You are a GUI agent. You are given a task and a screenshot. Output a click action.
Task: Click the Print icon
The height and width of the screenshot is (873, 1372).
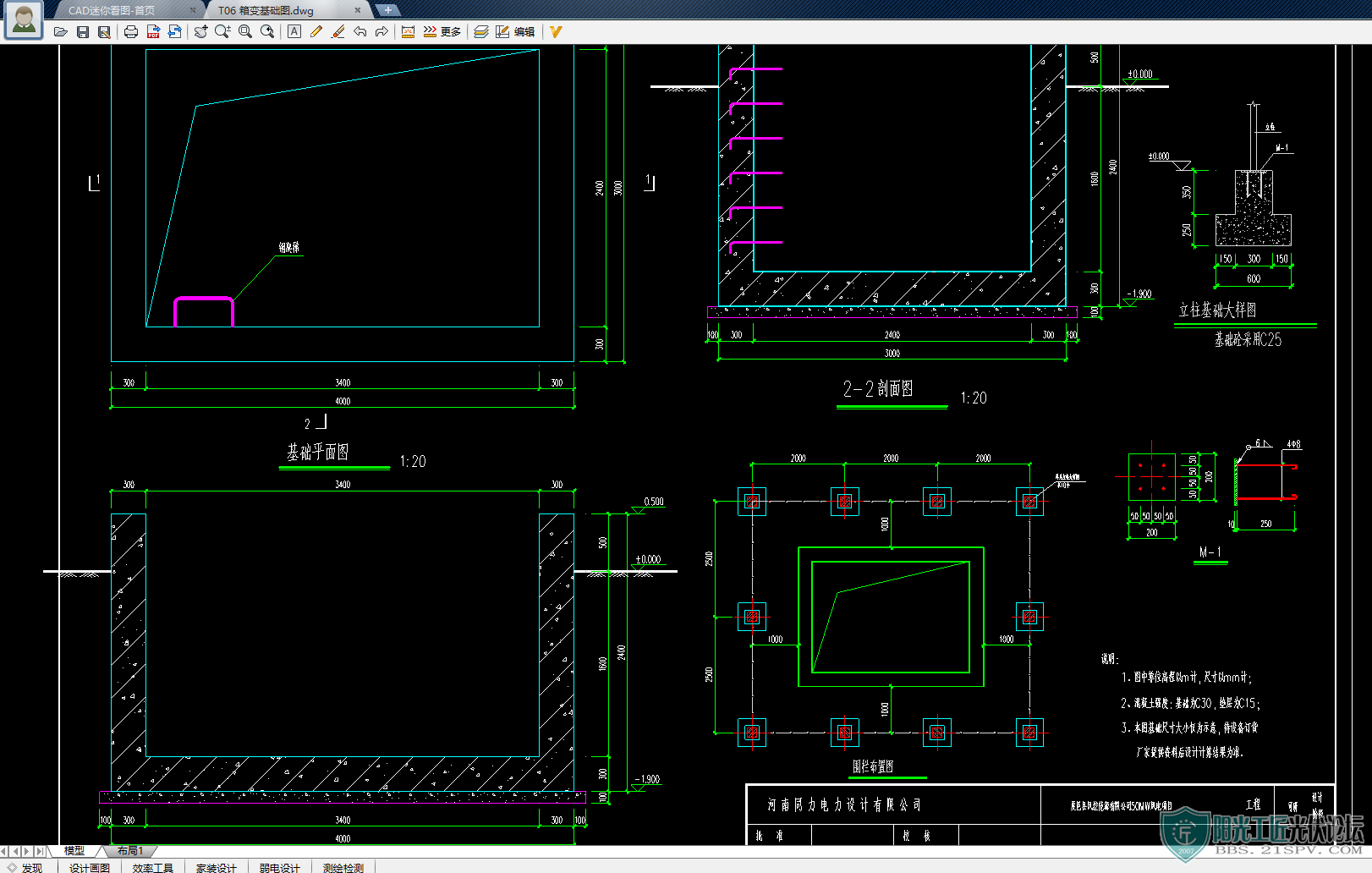coord(131,32)
